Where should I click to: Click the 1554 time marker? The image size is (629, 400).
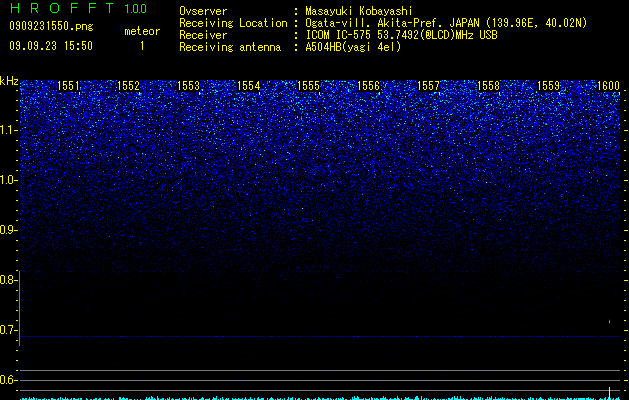(249, 86)
